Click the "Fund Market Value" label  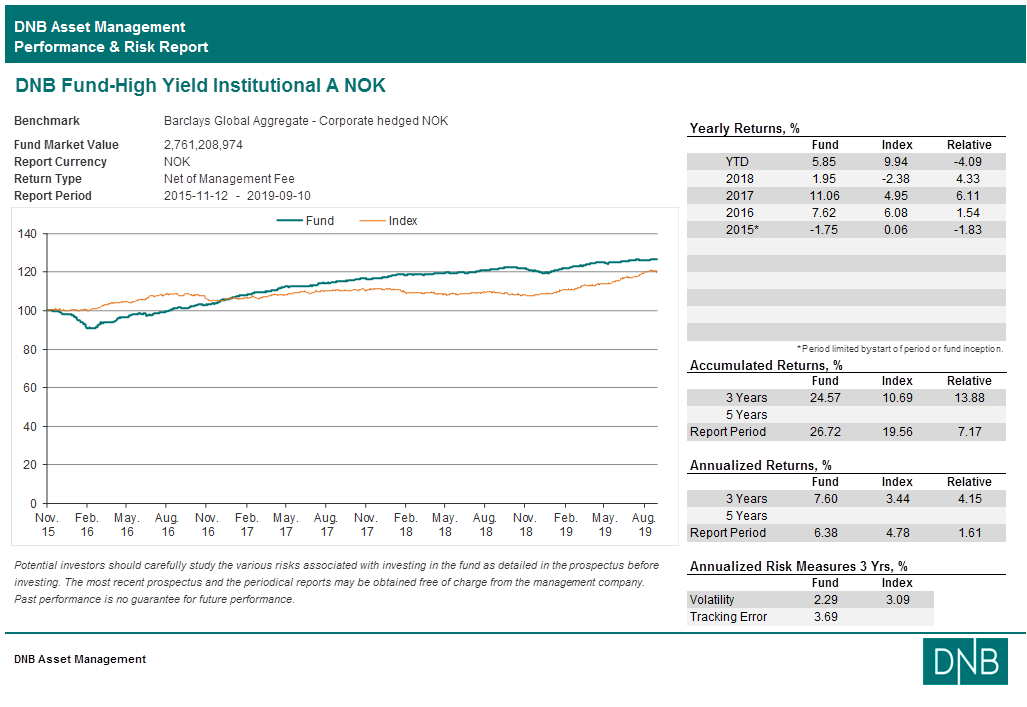66,145
